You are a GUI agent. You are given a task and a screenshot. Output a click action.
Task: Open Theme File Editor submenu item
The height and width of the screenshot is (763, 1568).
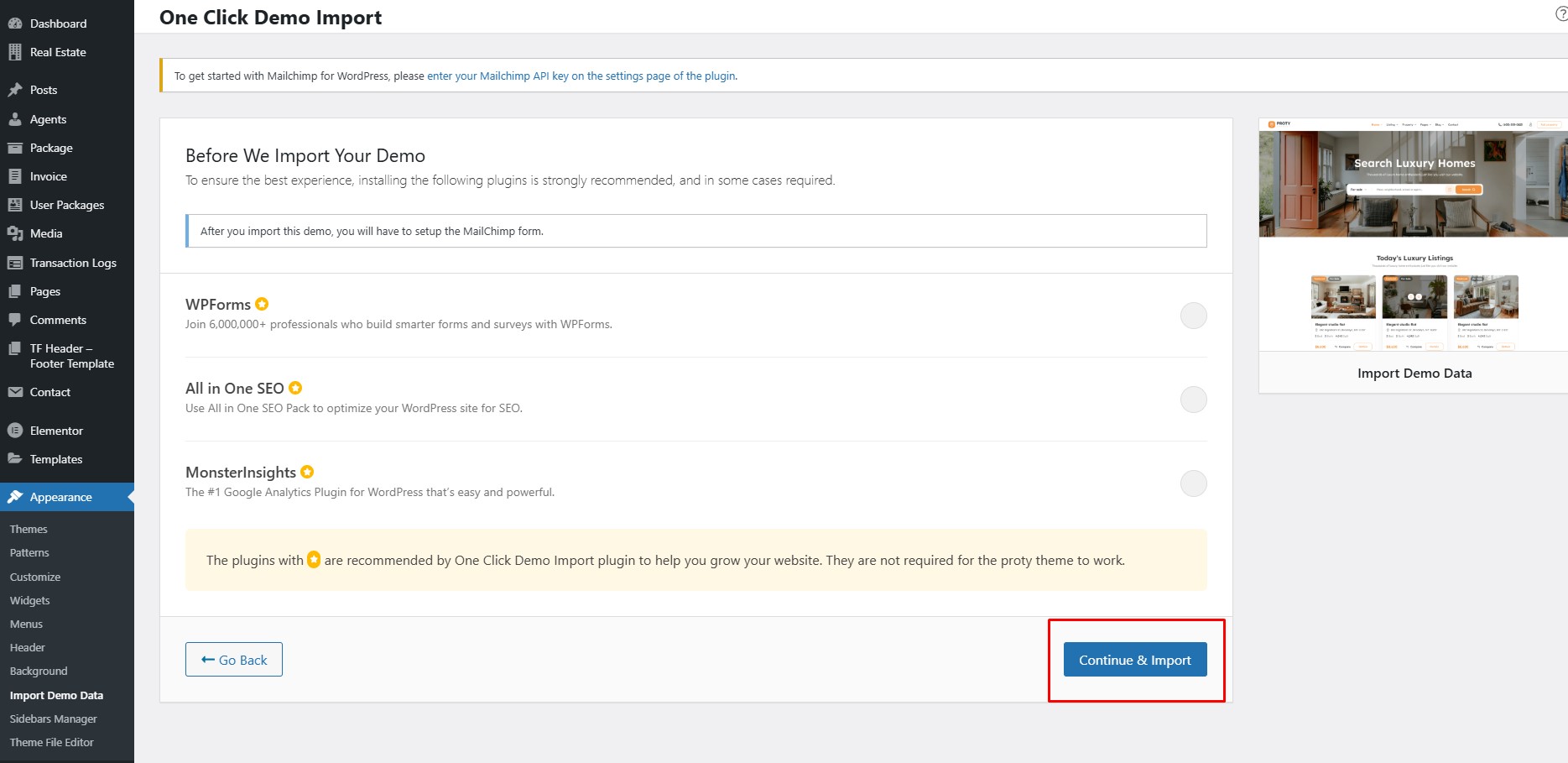(52, 742)
